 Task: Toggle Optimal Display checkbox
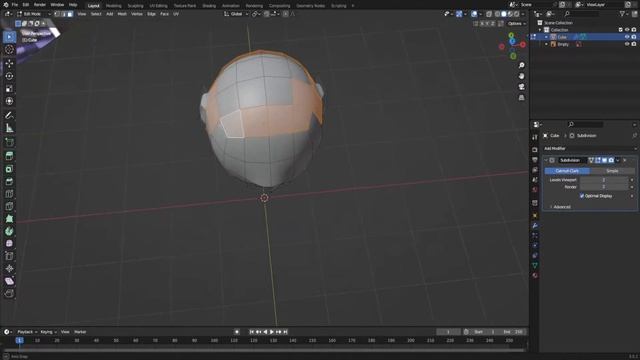[x=582, y=196]
